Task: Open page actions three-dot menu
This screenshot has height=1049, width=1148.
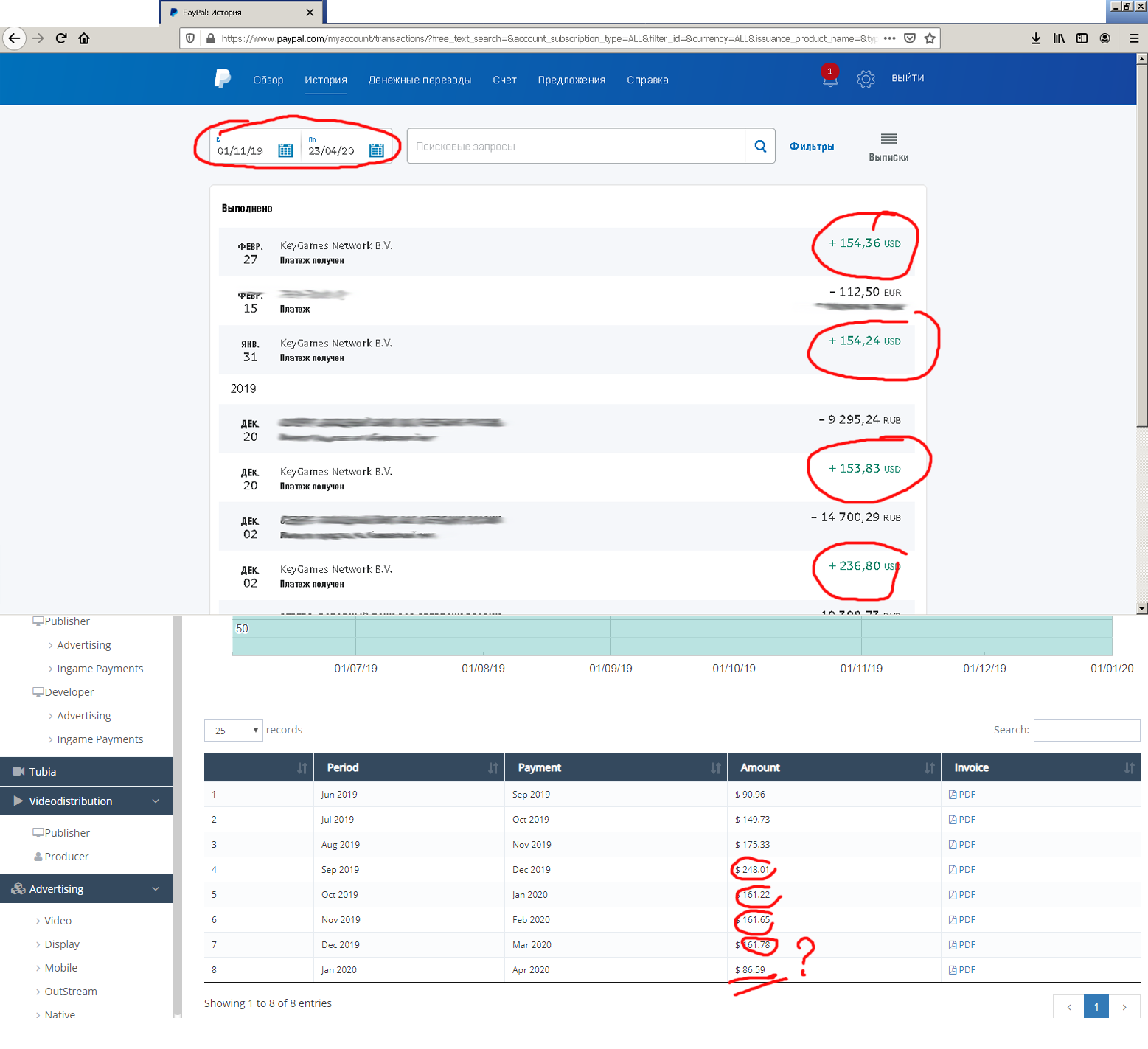Action: pos(890,38)
